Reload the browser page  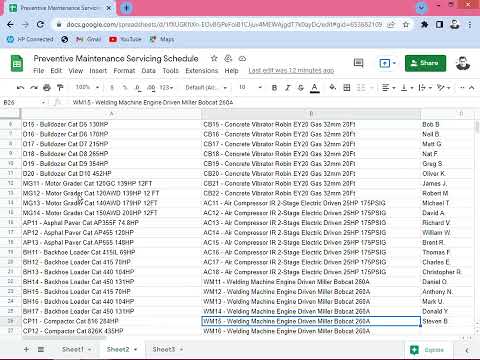click(40, 24)
